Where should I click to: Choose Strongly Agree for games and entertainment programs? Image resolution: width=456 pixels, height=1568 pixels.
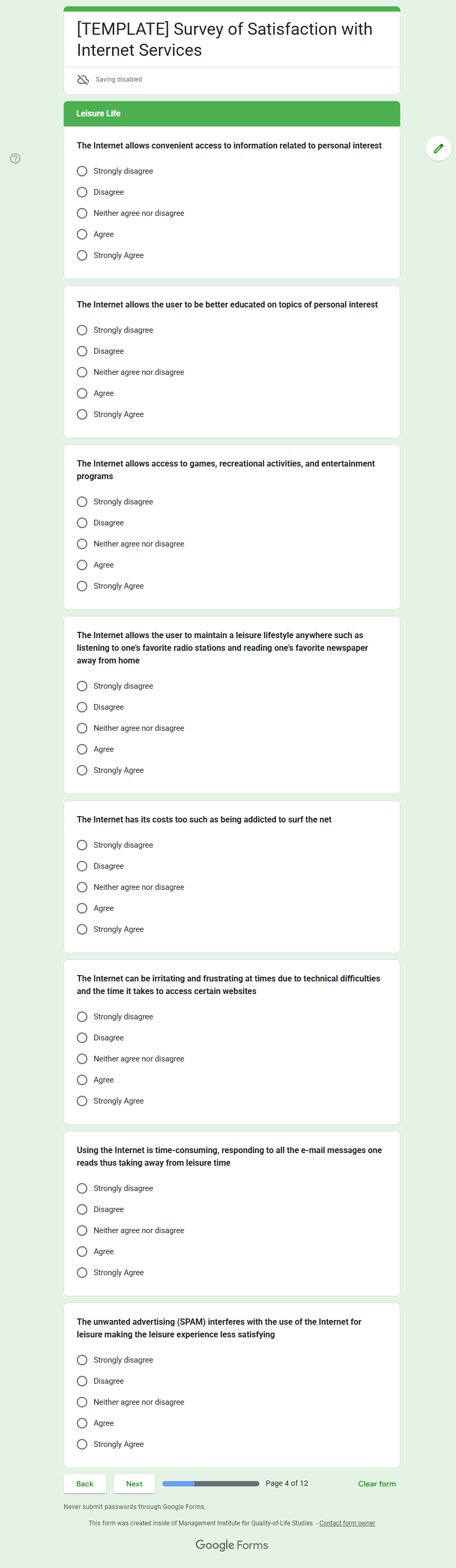82,586
